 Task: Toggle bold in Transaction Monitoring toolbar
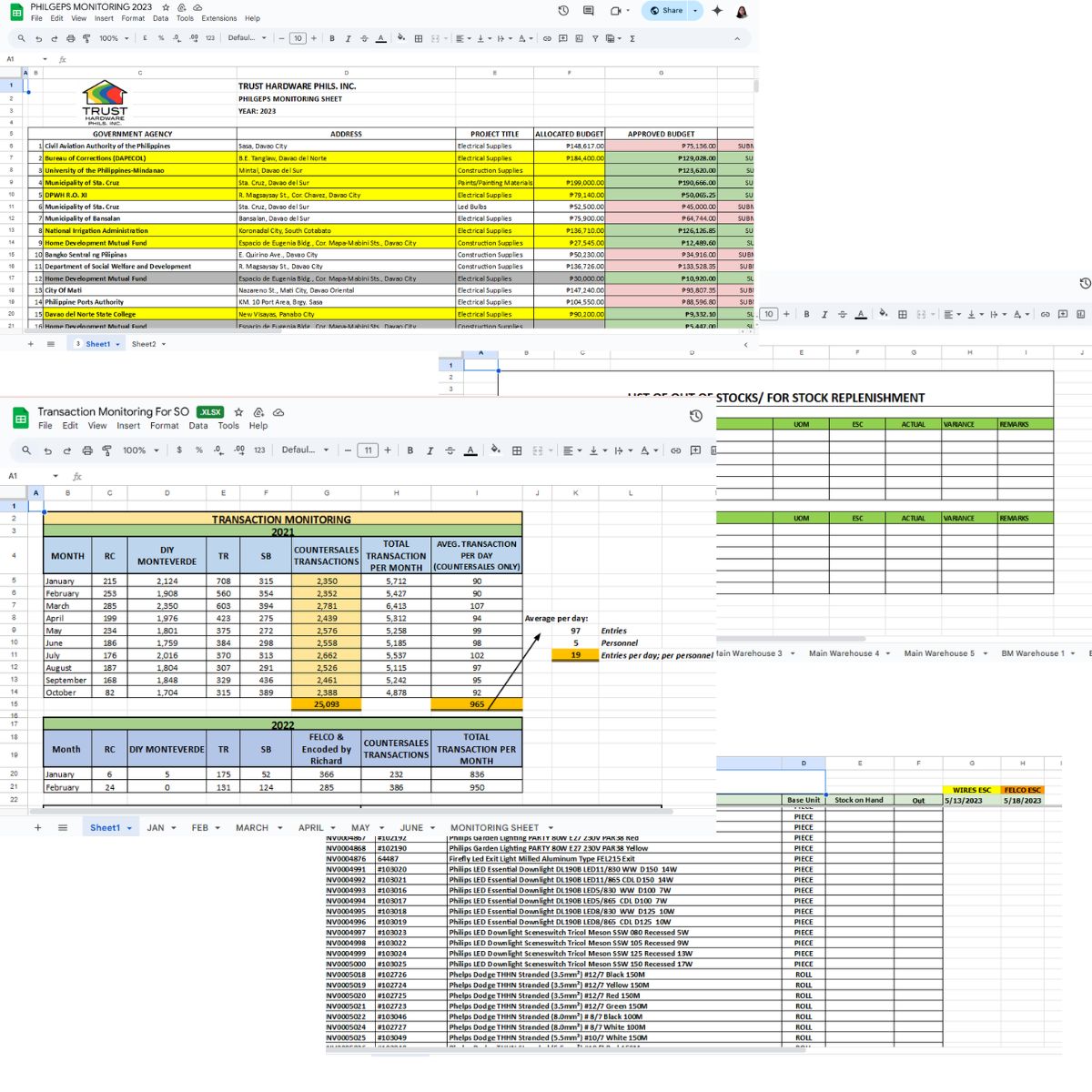coord(410,450)
